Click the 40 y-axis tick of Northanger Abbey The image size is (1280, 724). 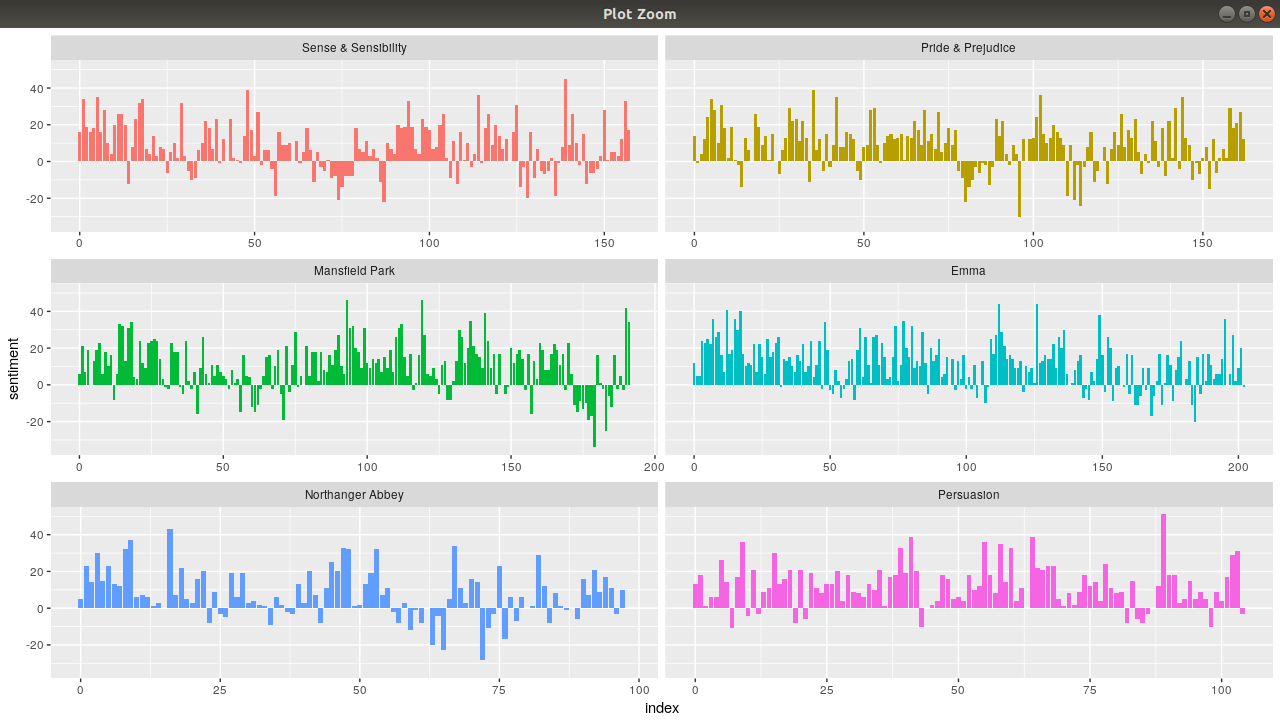coord(35,535)
